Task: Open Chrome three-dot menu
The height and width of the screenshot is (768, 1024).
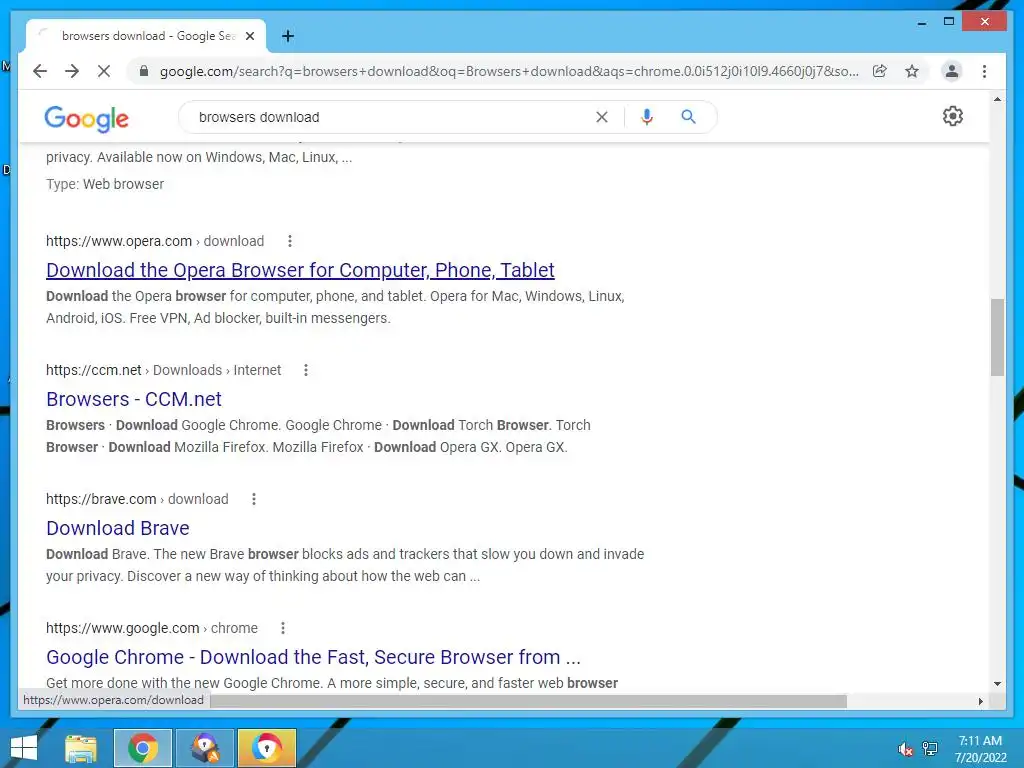Action: tap(984, 71)
